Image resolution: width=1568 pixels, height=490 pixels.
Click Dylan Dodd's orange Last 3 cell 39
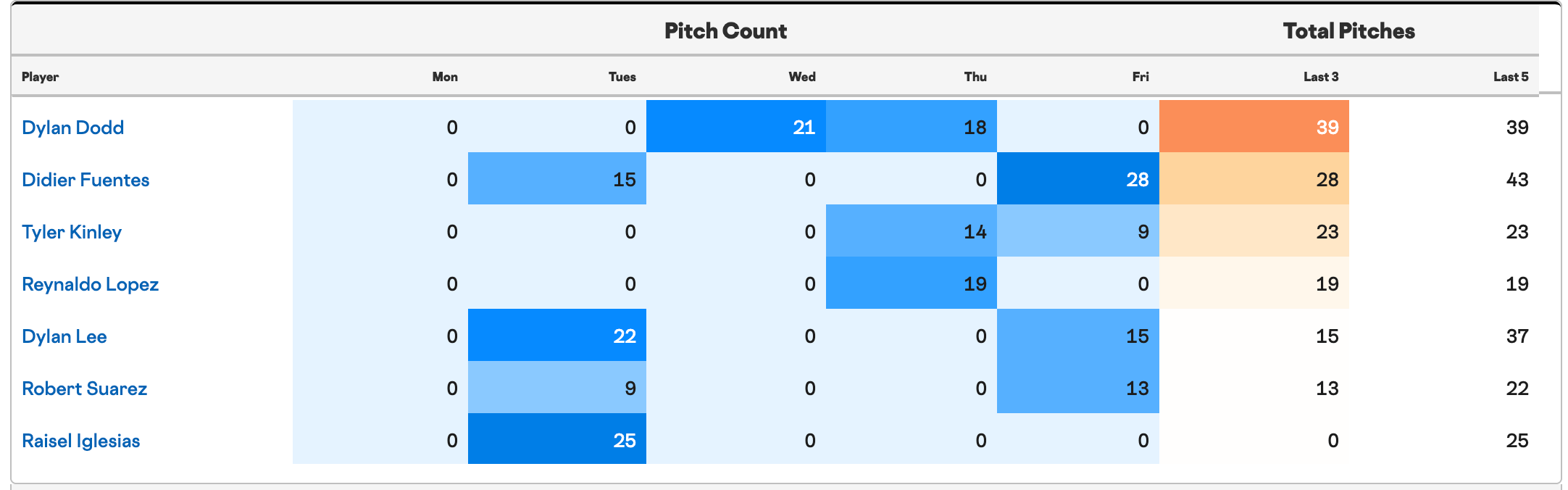[1254, 126]
